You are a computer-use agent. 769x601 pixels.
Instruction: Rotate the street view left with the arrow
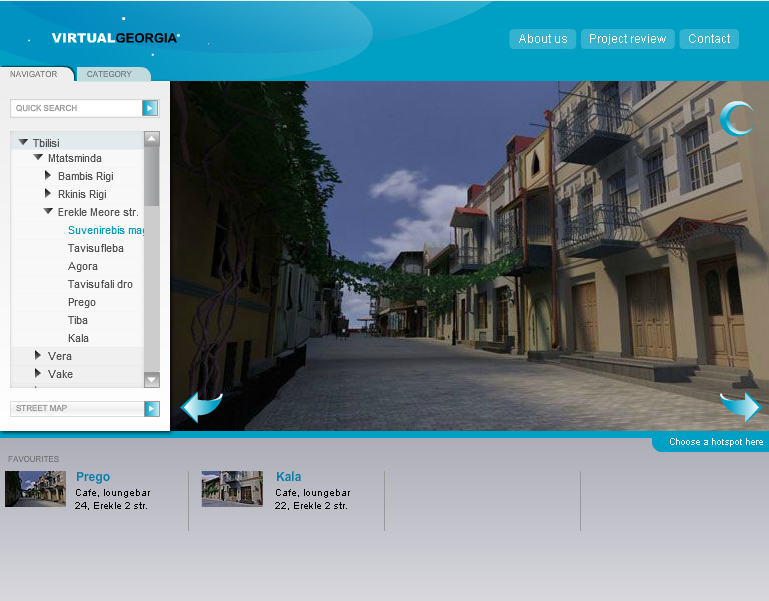coord(202,407)
